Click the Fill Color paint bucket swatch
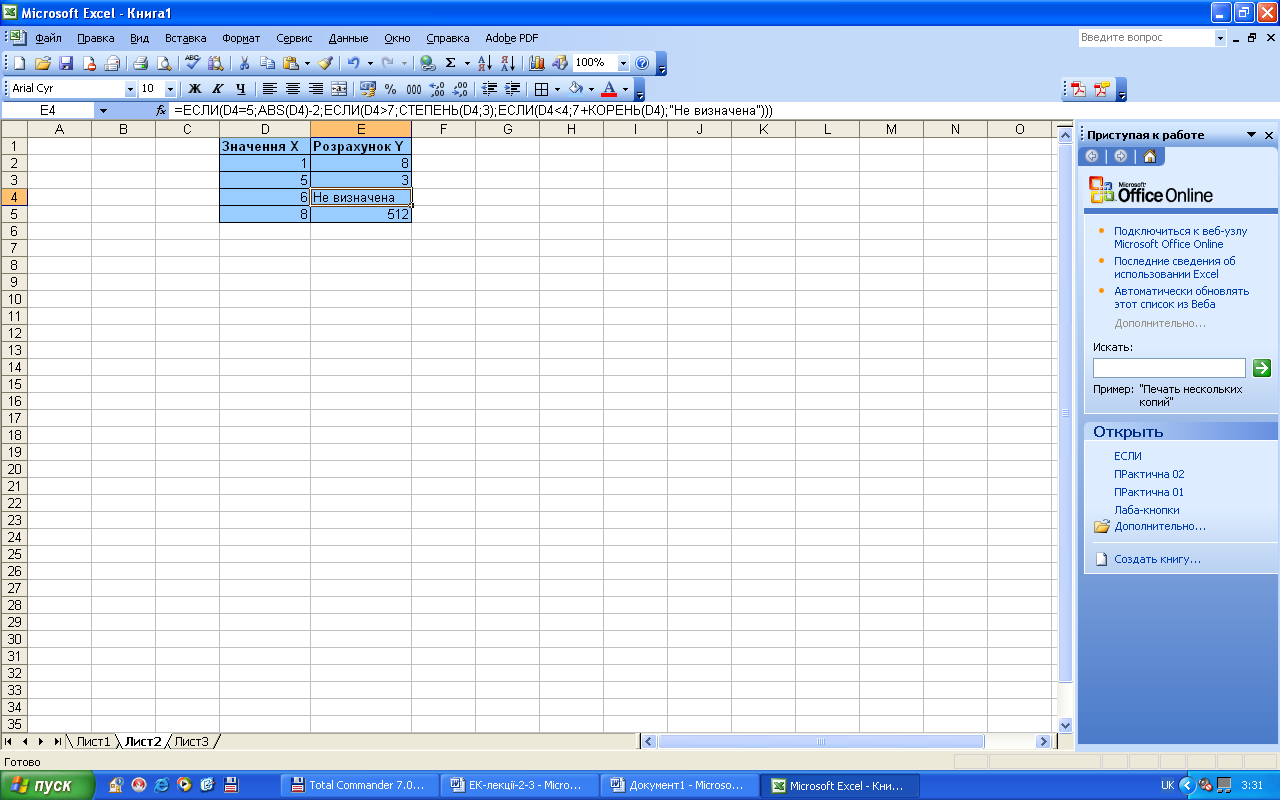The width and height of the screenshot is (1280, 800). [x=576, y=89]
